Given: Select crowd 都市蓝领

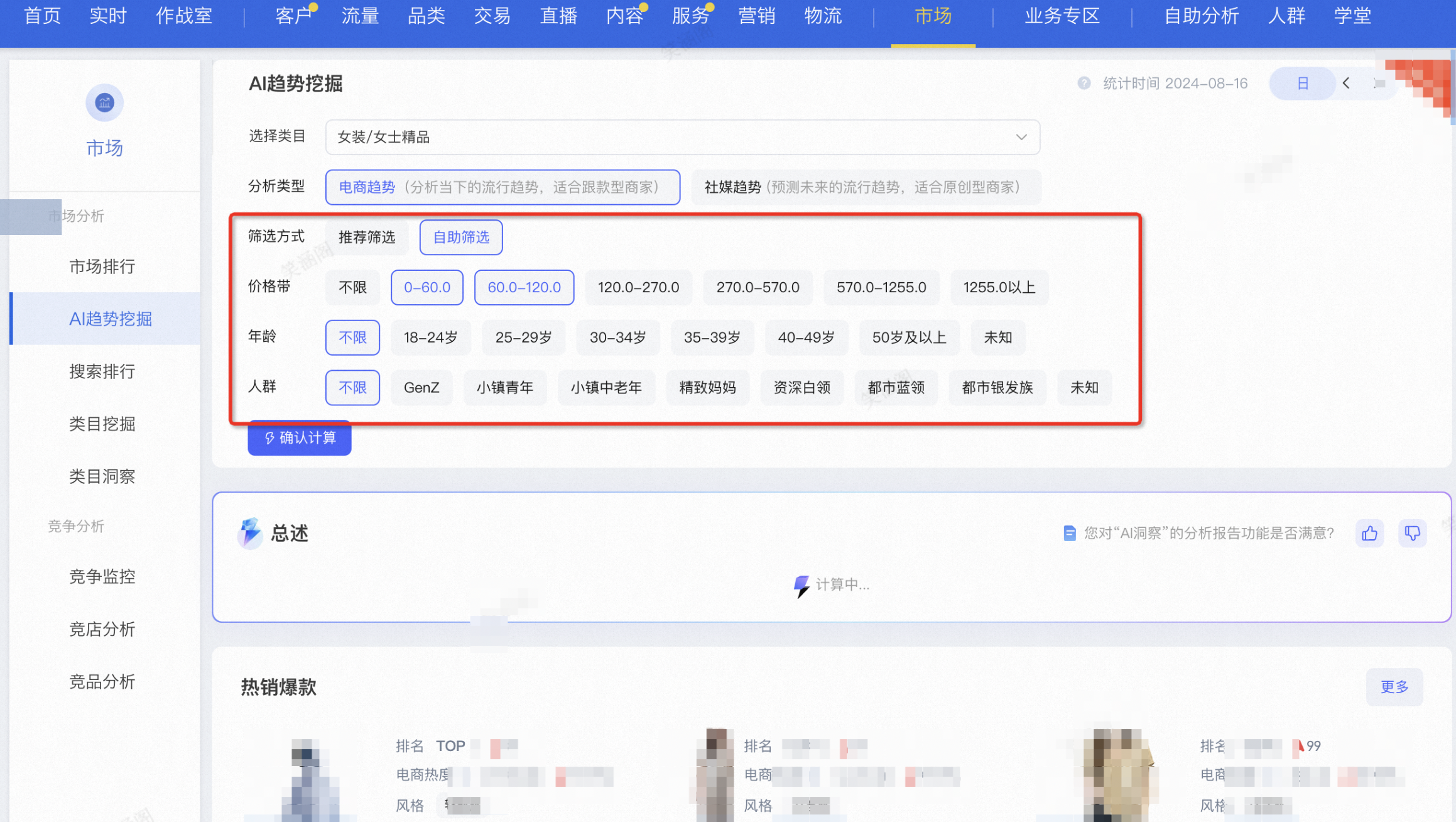Looking at the screenshot, I should click(x=896, y=388).
